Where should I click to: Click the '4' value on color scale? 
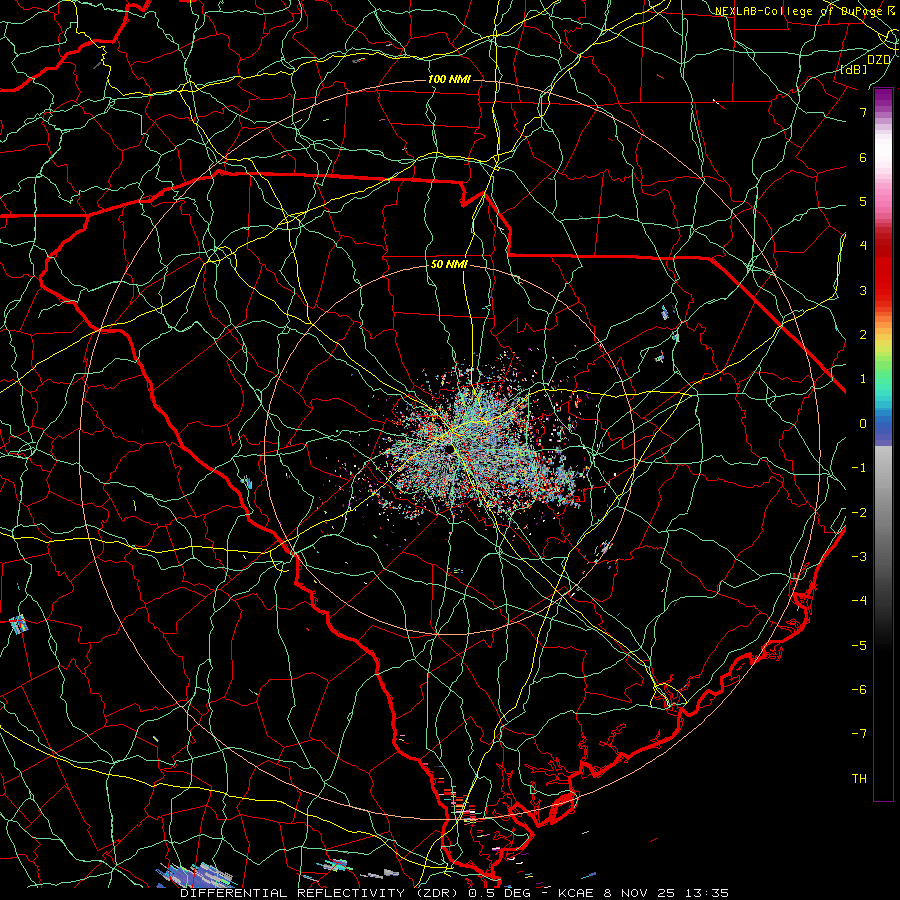tap(863, 246)
